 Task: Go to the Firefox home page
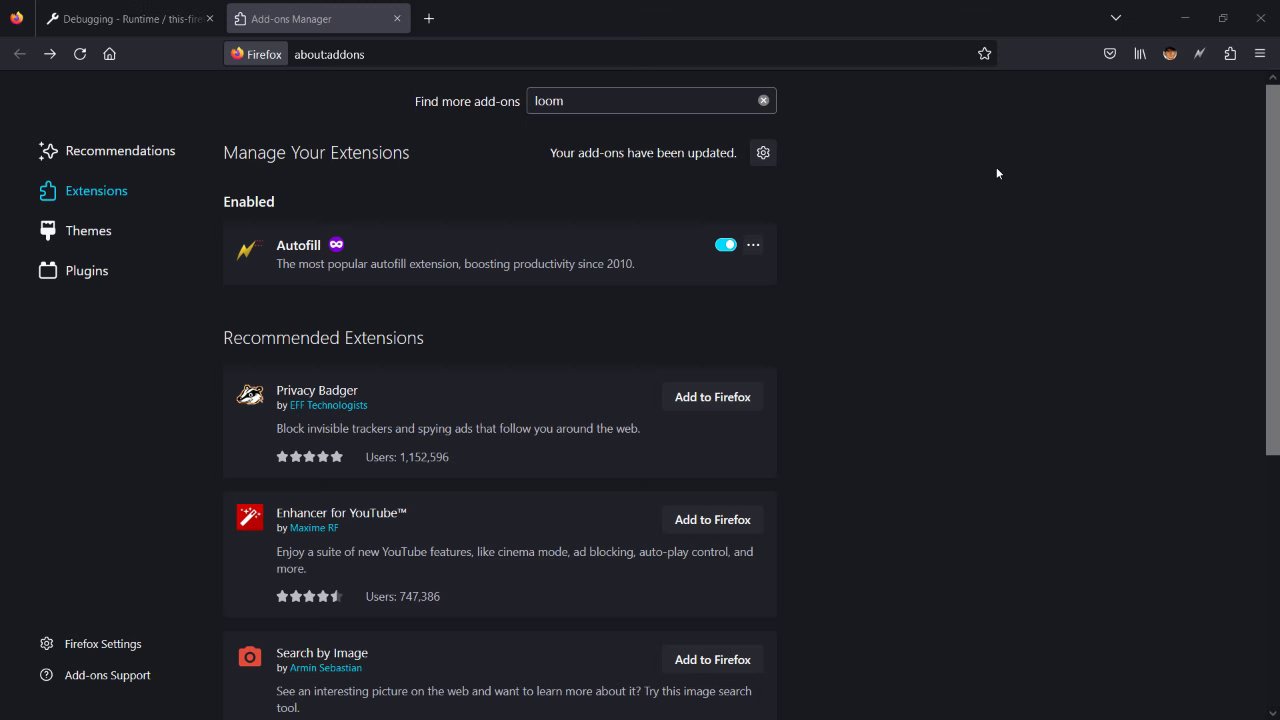(x=110, y=54)
